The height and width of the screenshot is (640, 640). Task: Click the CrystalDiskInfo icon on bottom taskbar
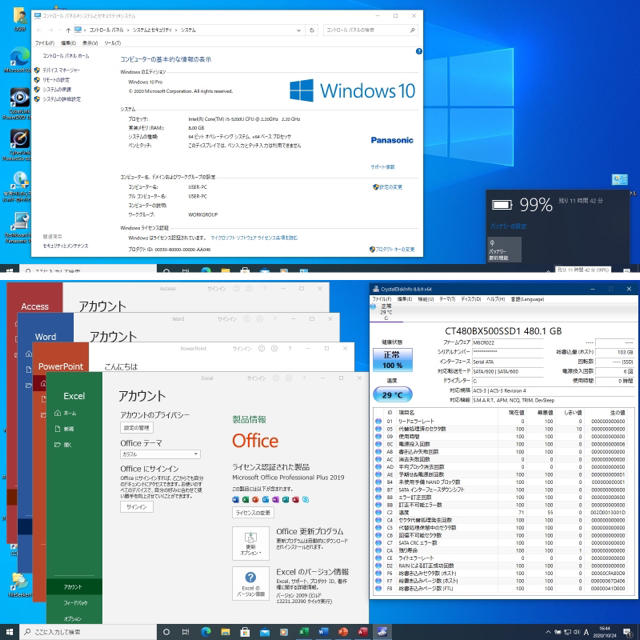[x=382, y=632]
